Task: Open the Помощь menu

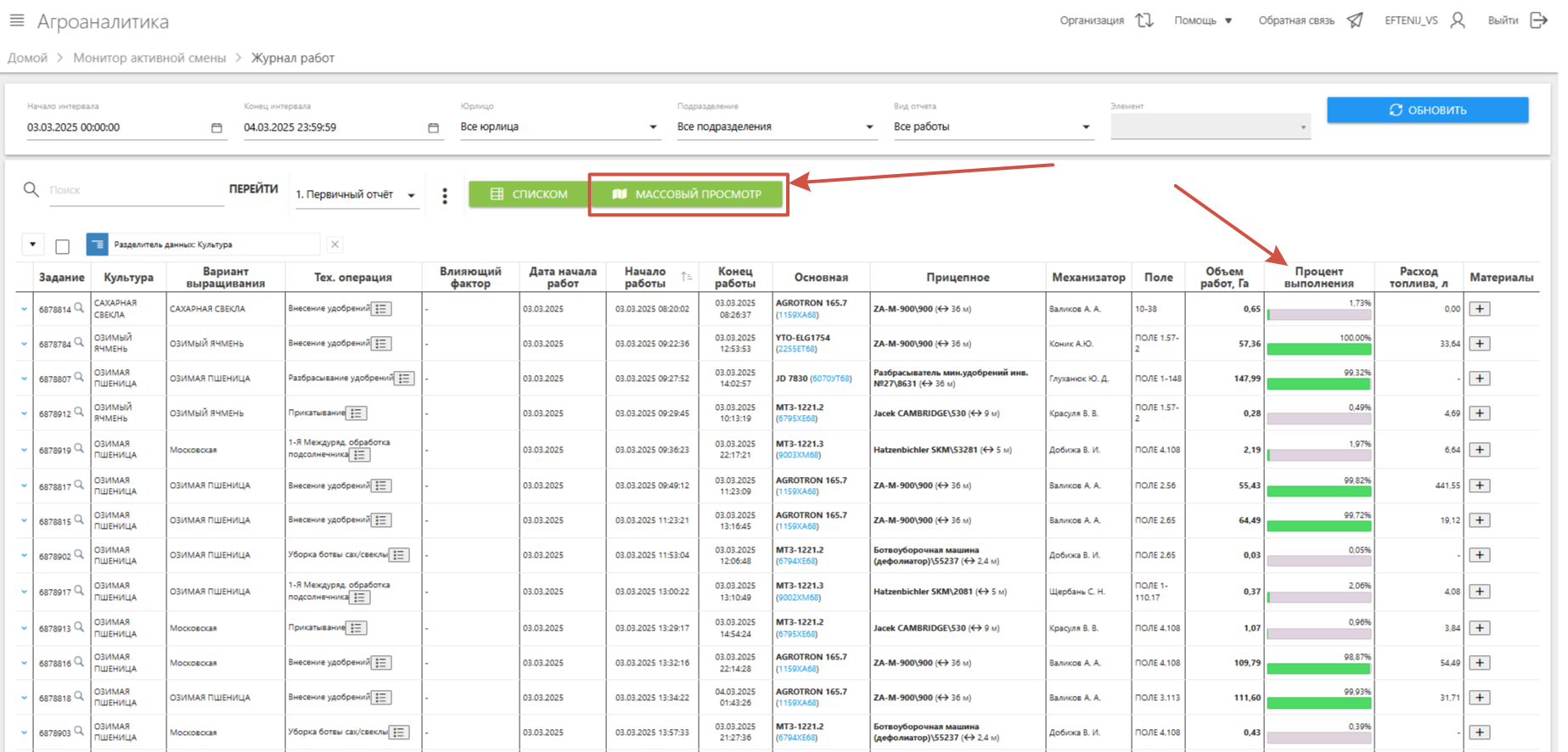Action: pos(1203,20)
